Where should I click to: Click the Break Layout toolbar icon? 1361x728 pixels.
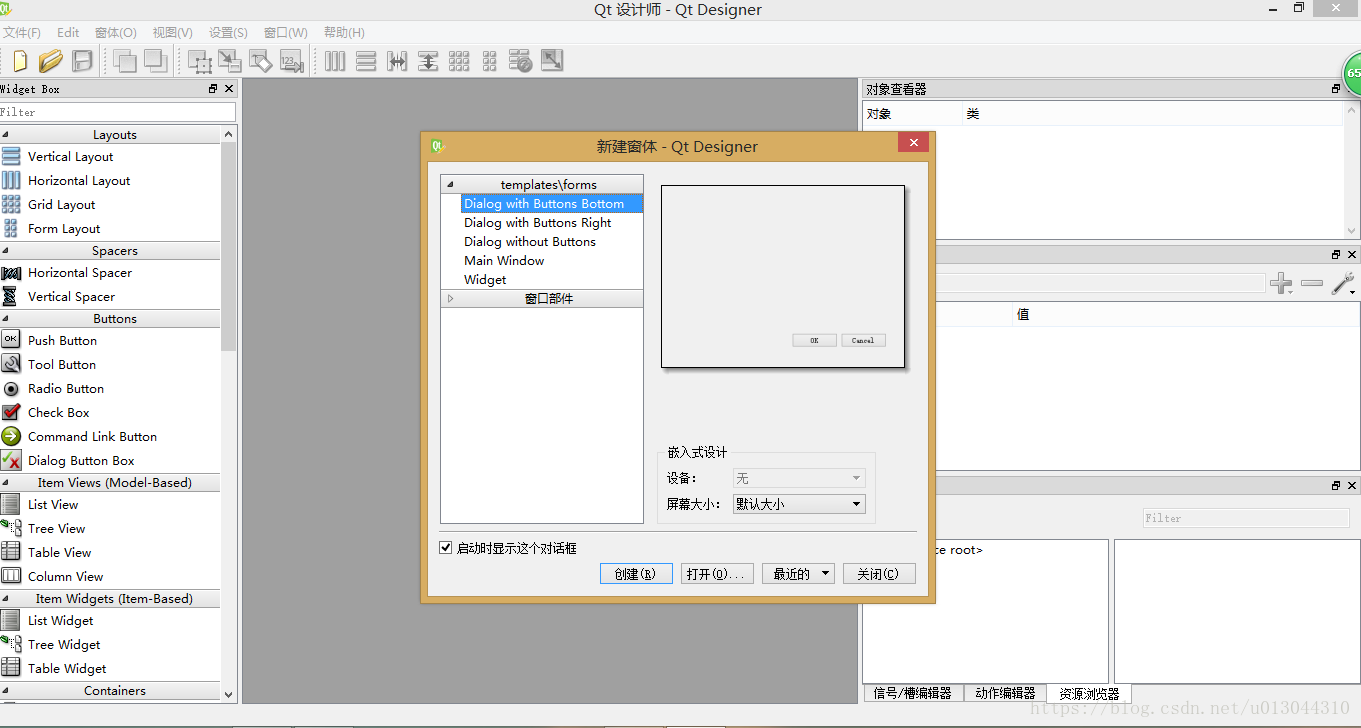tap(520, 60)
